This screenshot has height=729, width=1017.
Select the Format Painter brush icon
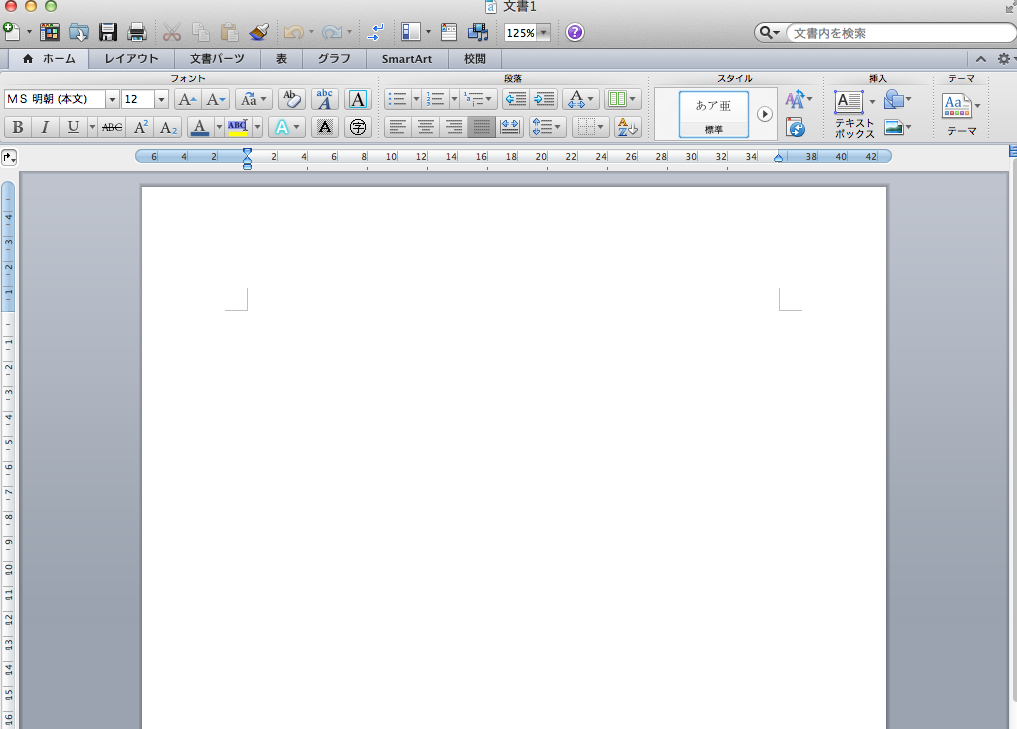[259, 32]
